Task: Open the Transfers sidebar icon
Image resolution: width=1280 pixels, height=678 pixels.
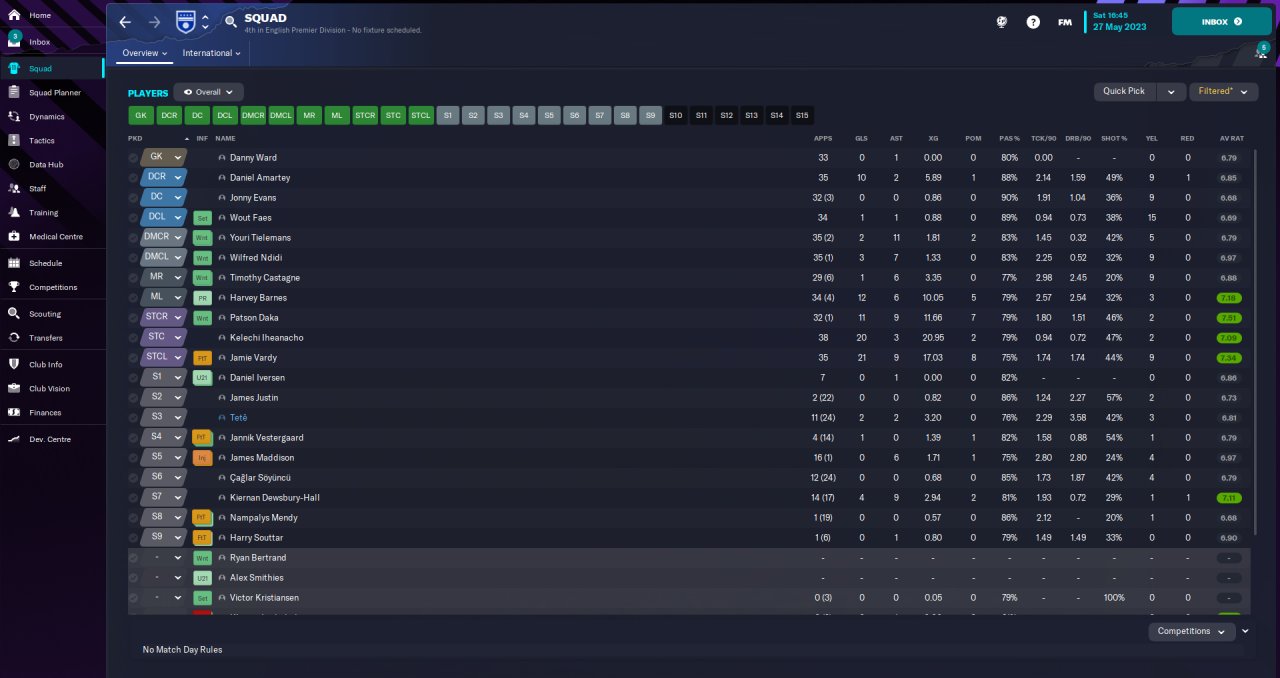Action: 14,337
